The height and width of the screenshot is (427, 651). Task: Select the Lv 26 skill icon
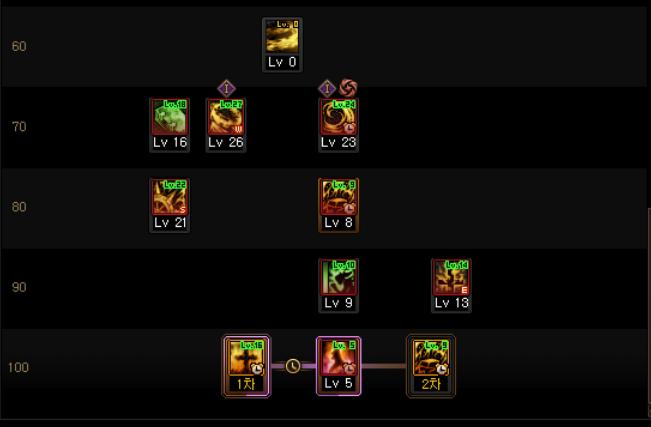tap(226, 117)
